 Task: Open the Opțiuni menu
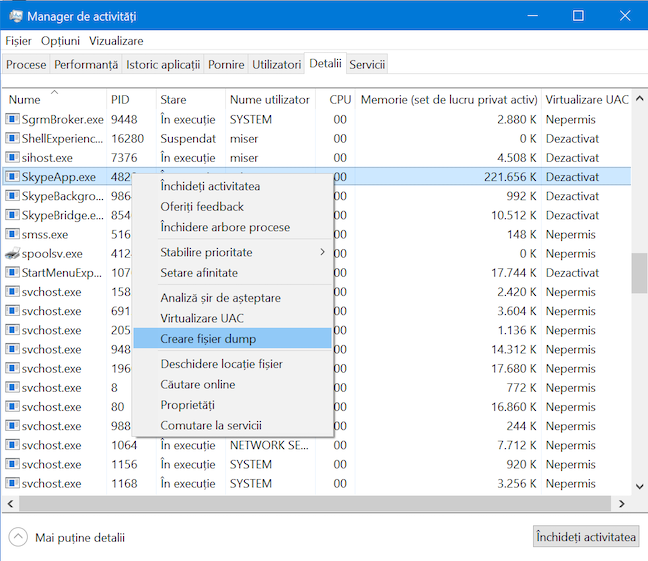pos(60,41)
